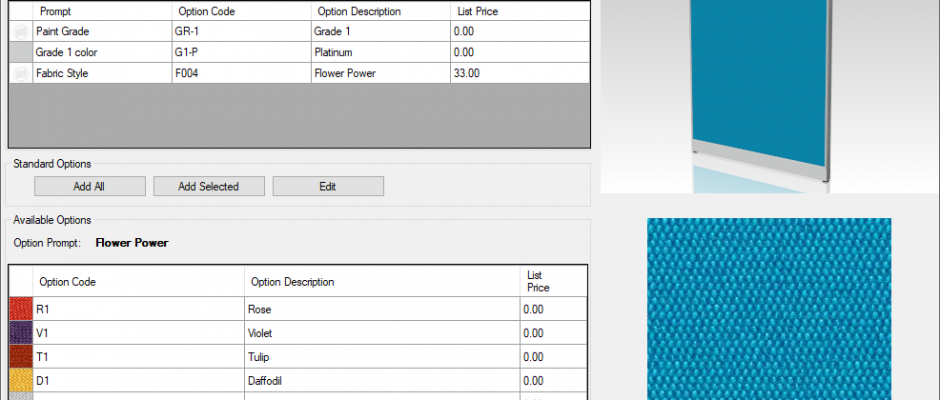This screenshot has height=400, width=940.
Task: Select the Daffodil yellow color swatch
Action: 21,381
